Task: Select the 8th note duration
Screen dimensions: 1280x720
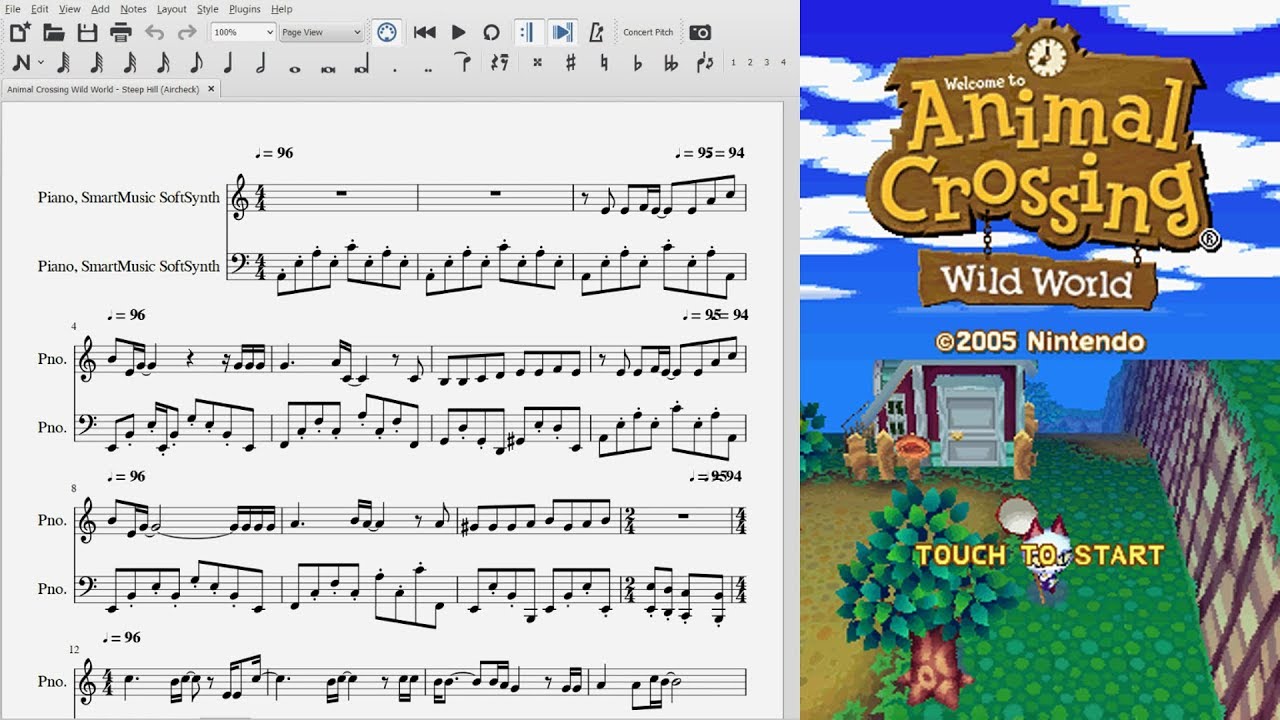Action: [196, 63]
